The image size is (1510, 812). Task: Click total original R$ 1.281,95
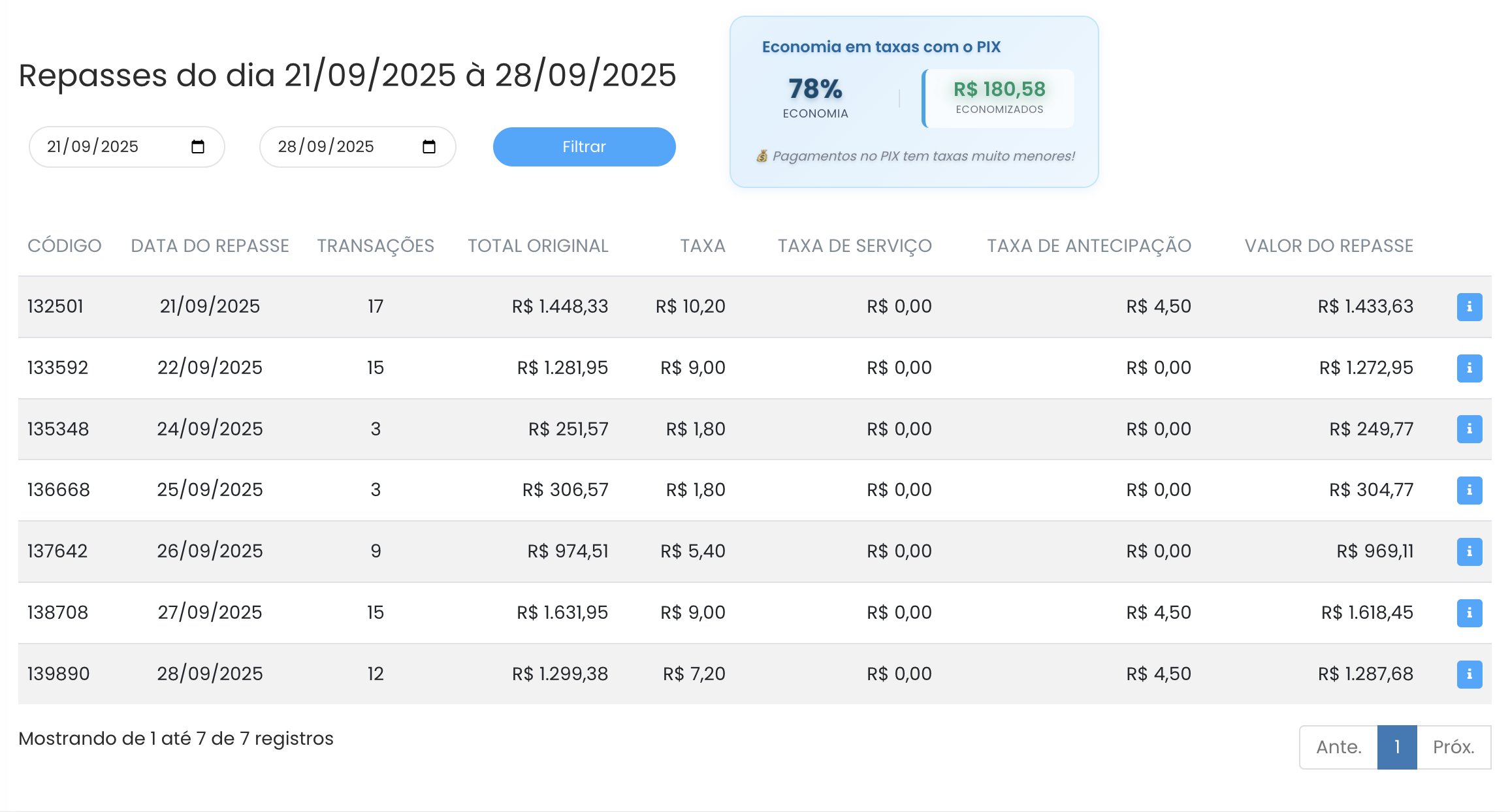point(562,367)
